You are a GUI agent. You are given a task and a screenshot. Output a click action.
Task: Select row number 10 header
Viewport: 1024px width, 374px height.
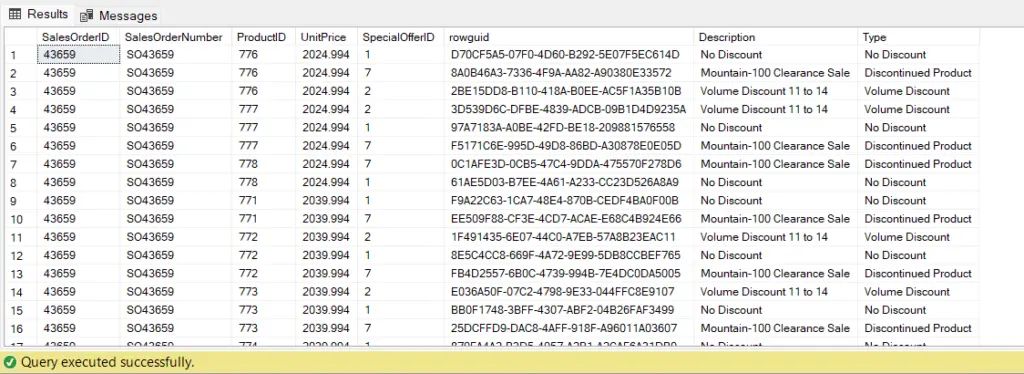(21, 219)
